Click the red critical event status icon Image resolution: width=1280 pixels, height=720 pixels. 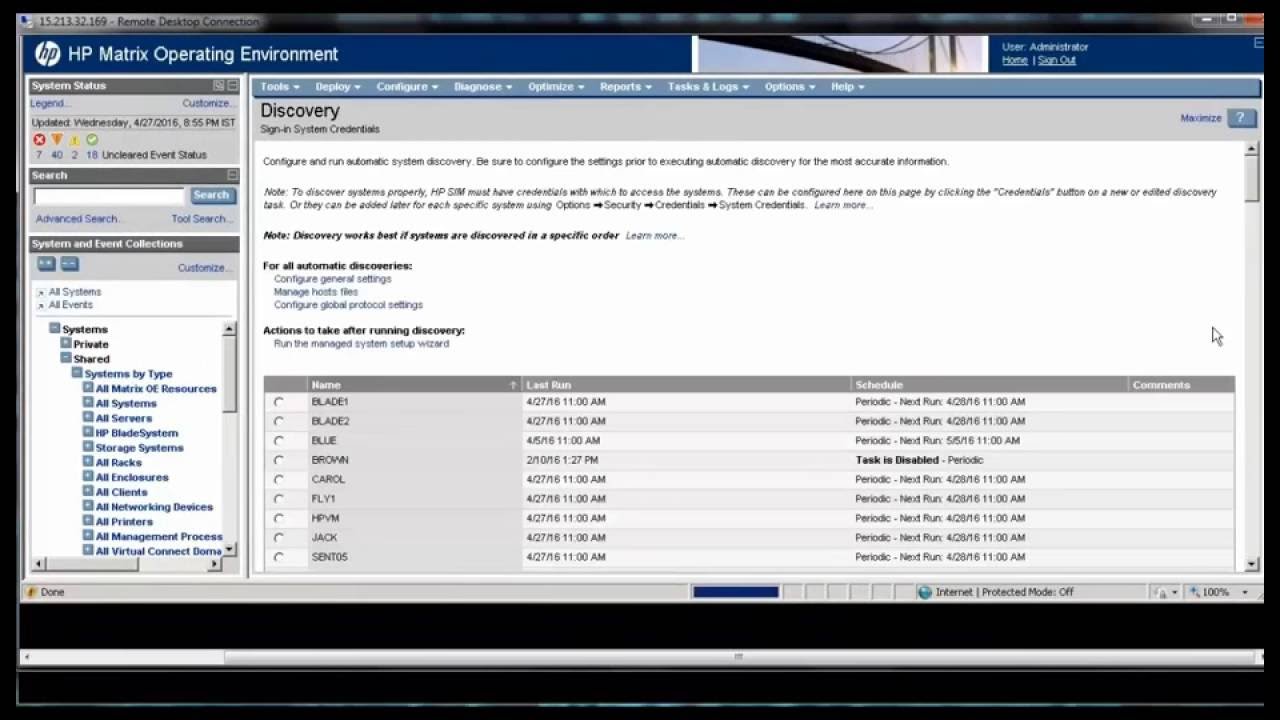pos(39,140)
